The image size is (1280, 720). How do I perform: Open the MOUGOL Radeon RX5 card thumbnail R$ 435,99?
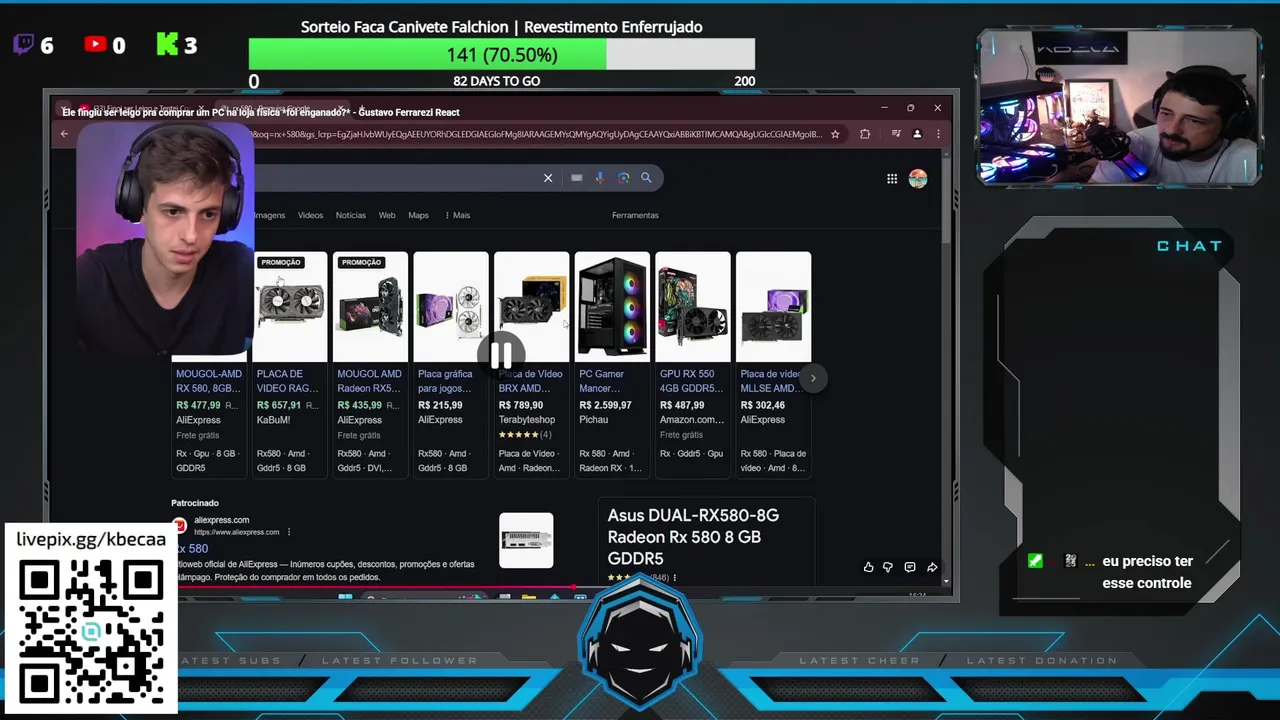pos(370,306)
